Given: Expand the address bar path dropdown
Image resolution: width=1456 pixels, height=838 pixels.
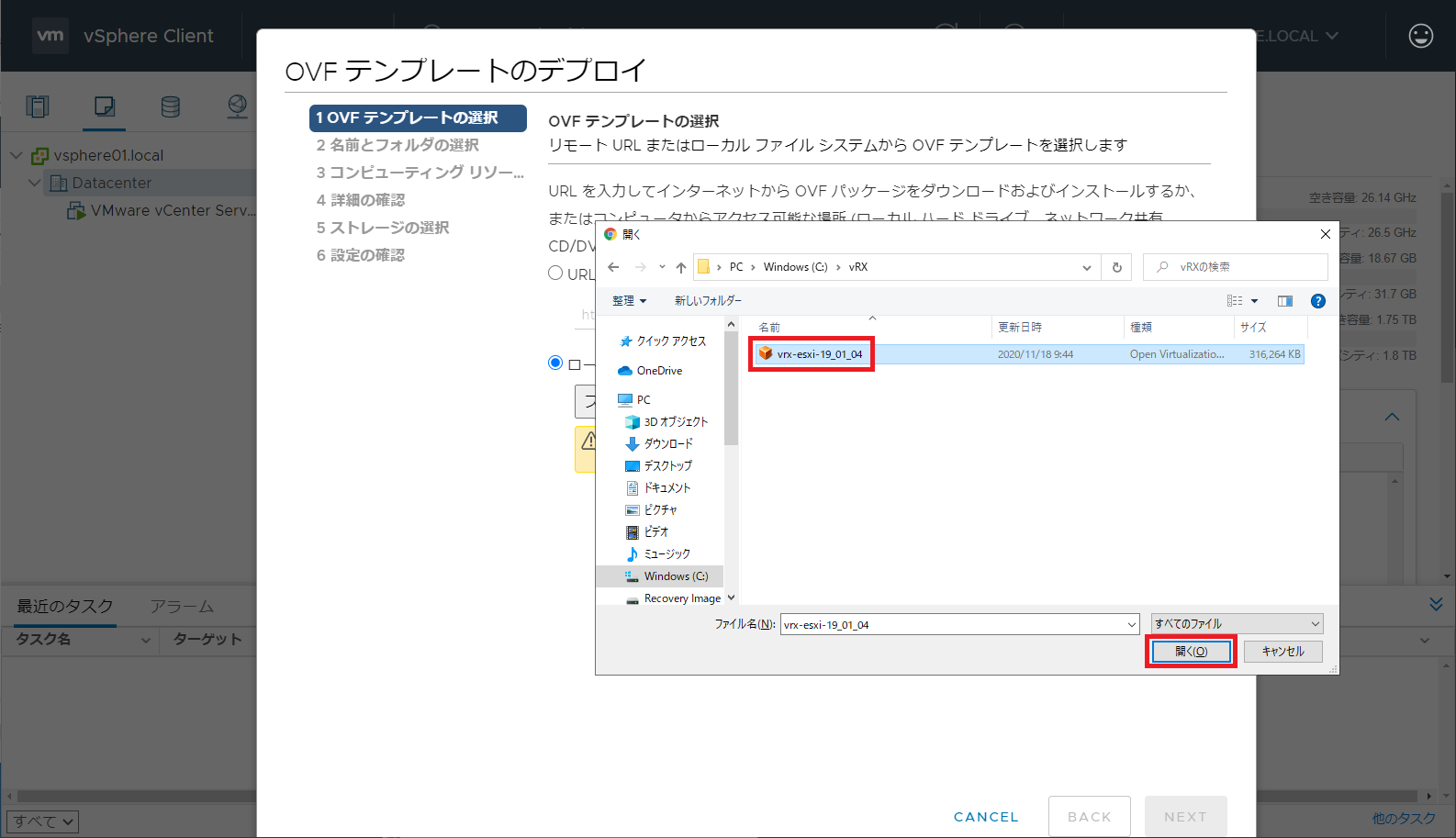Looking at the screenshot, I should click(x=1086, y=268).
